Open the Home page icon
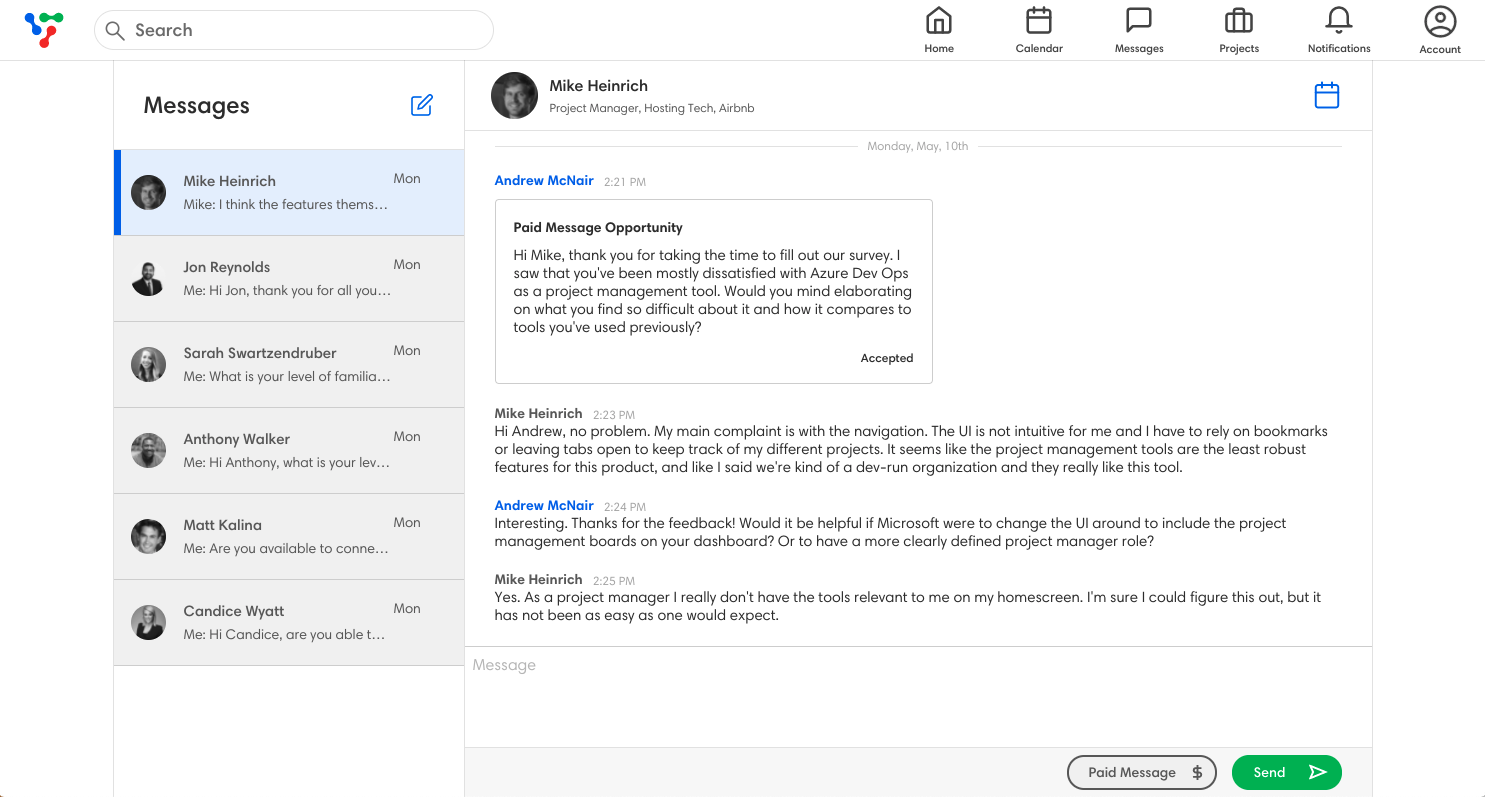Viewport: 1485px width, 797px height. 938,30
